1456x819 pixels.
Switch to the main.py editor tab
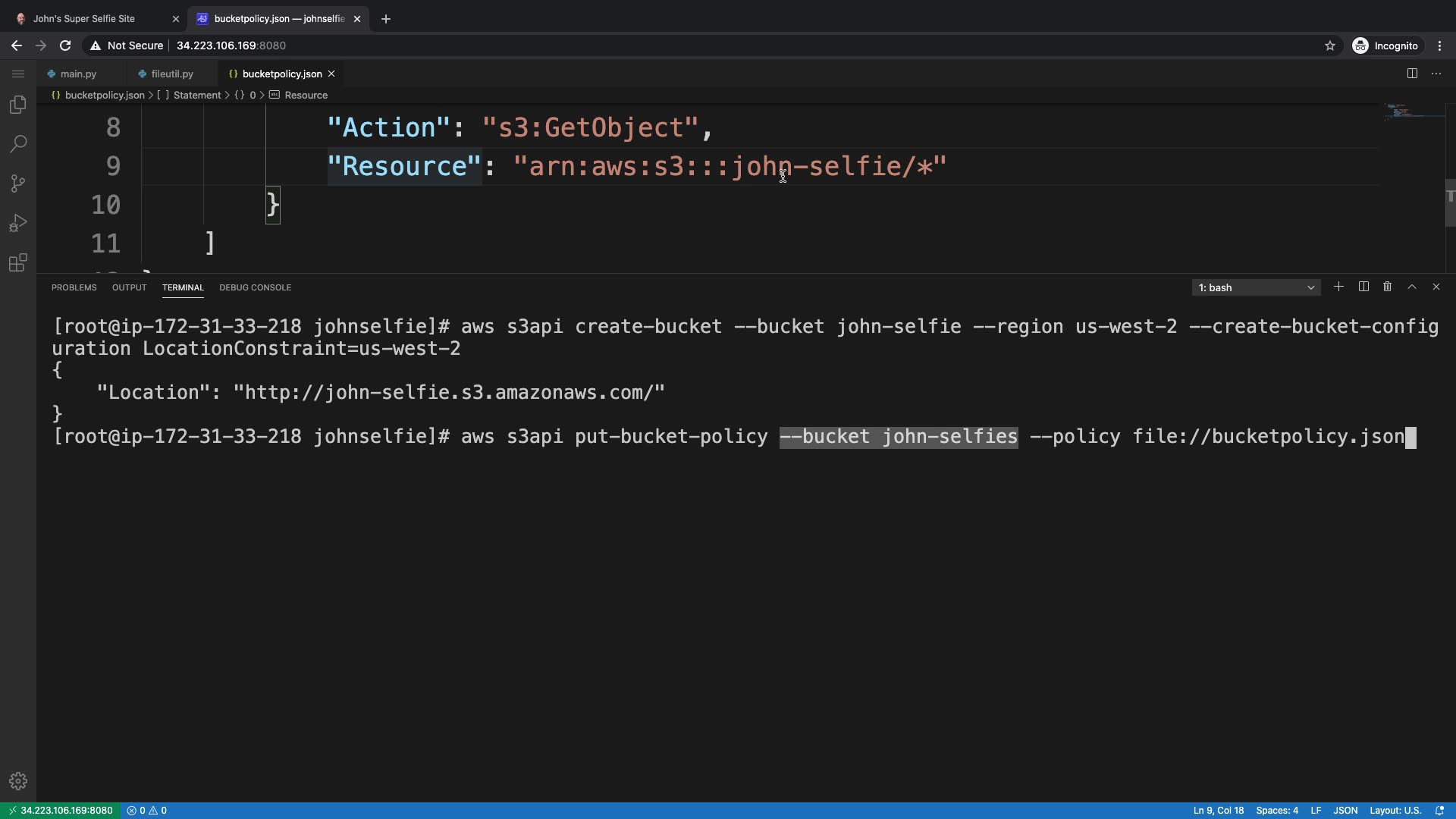pos(78,74)
